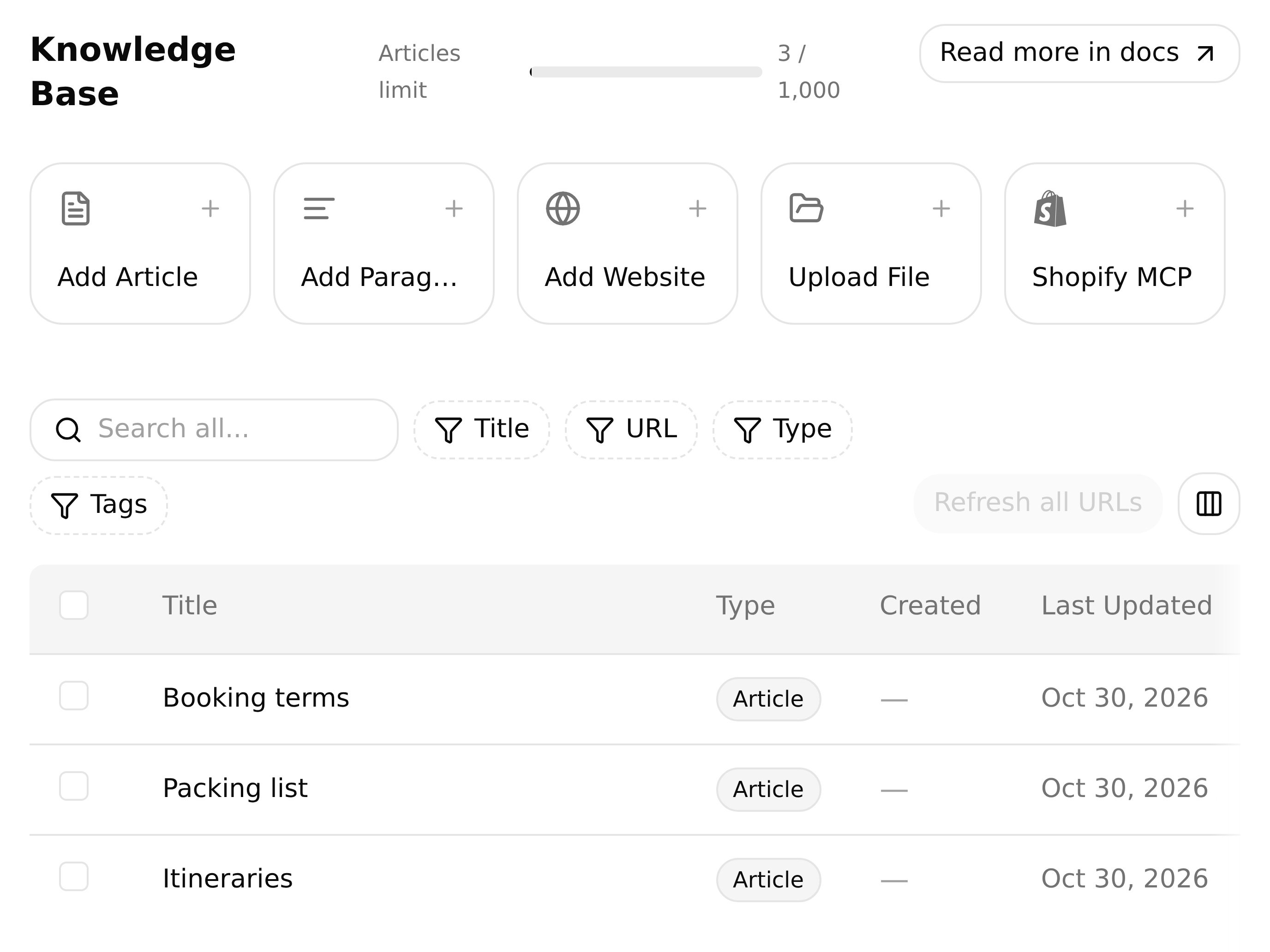Click the Shopify MCP label
The image size is (1270, 952).
(x=1112, y=278)
